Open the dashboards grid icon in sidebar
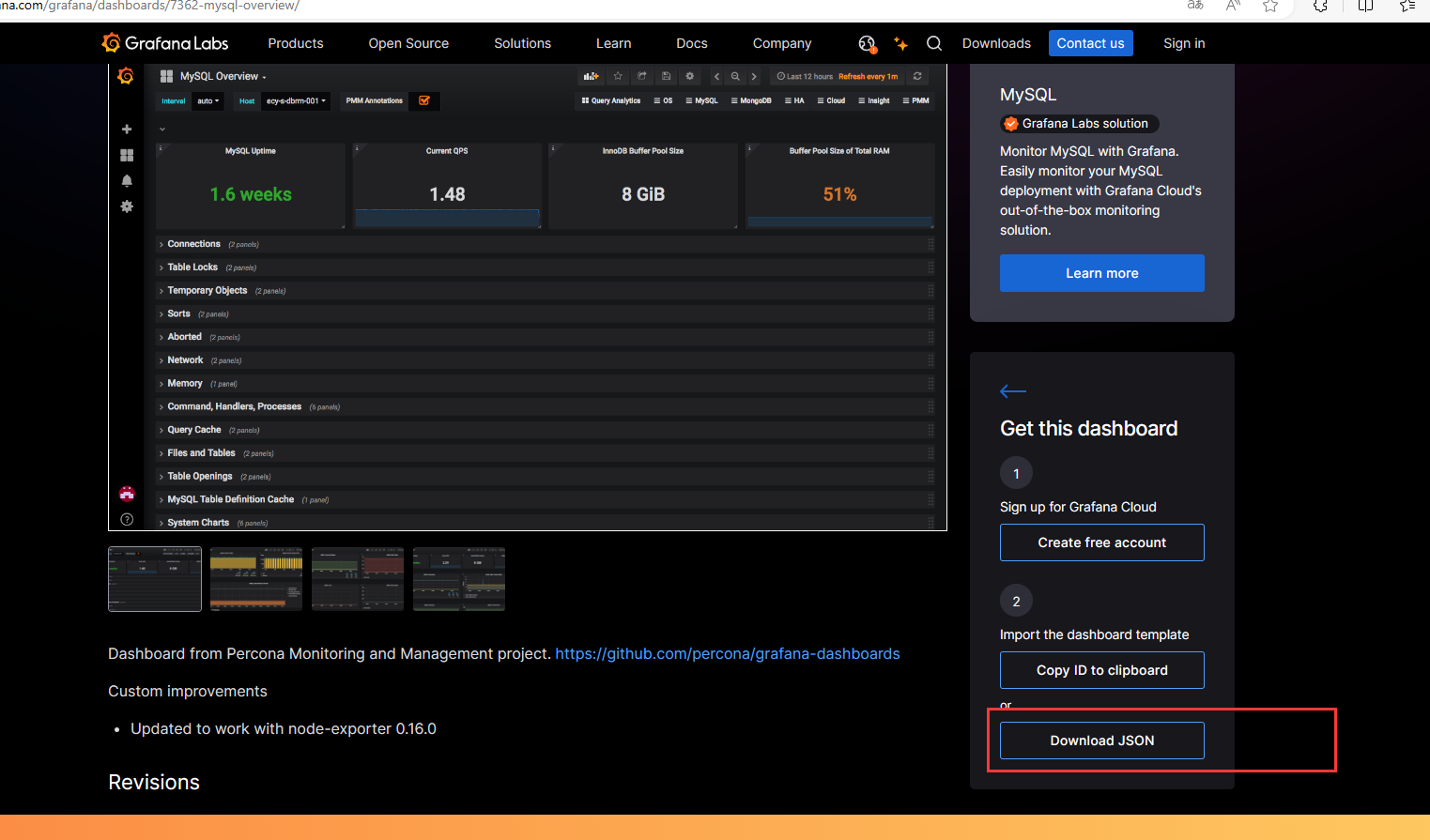 point(127,155)
